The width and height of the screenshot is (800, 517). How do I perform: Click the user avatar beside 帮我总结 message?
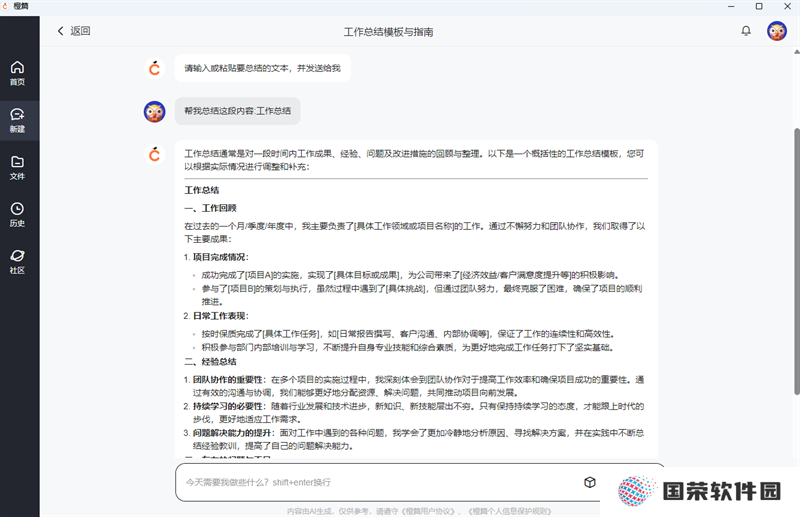(155, 112)
